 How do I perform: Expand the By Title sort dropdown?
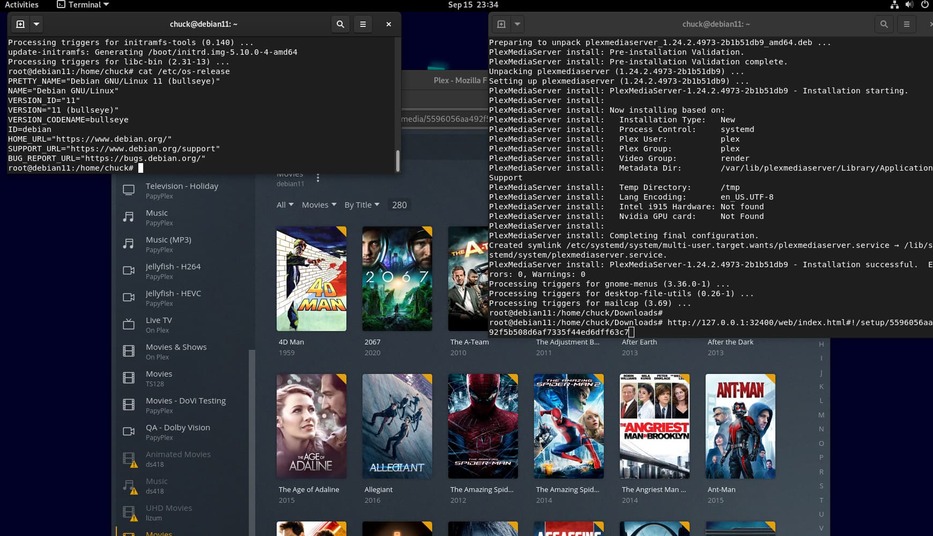362,205
